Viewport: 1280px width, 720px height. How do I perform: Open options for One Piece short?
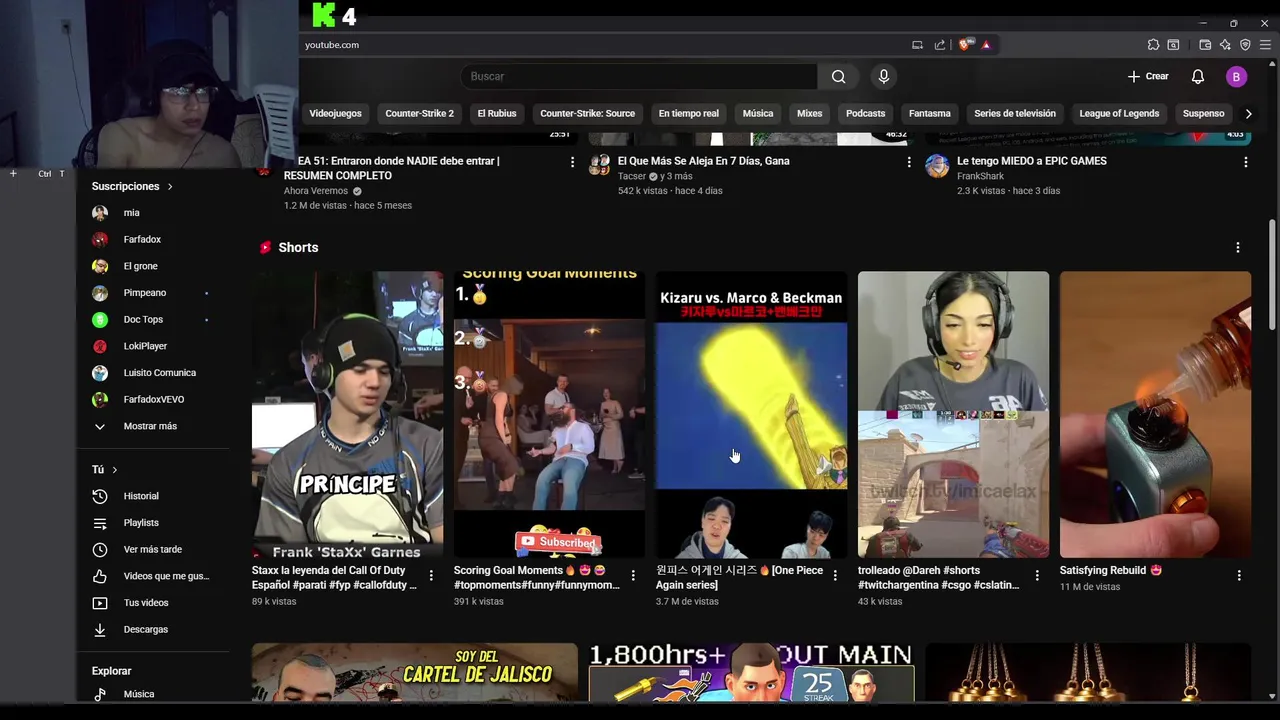(835, 575)
